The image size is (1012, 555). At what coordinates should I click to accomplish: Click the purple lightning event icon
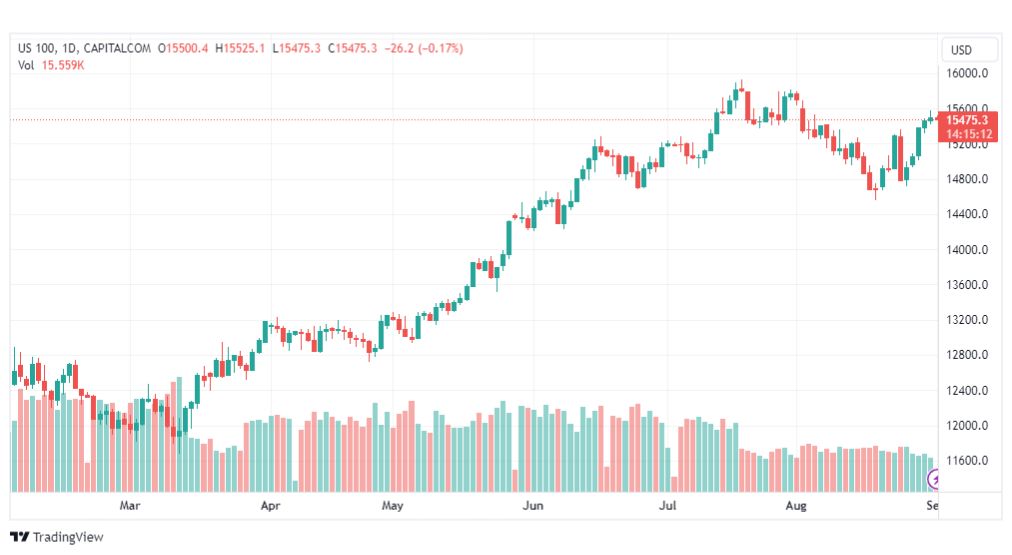(x=935, y=479)
